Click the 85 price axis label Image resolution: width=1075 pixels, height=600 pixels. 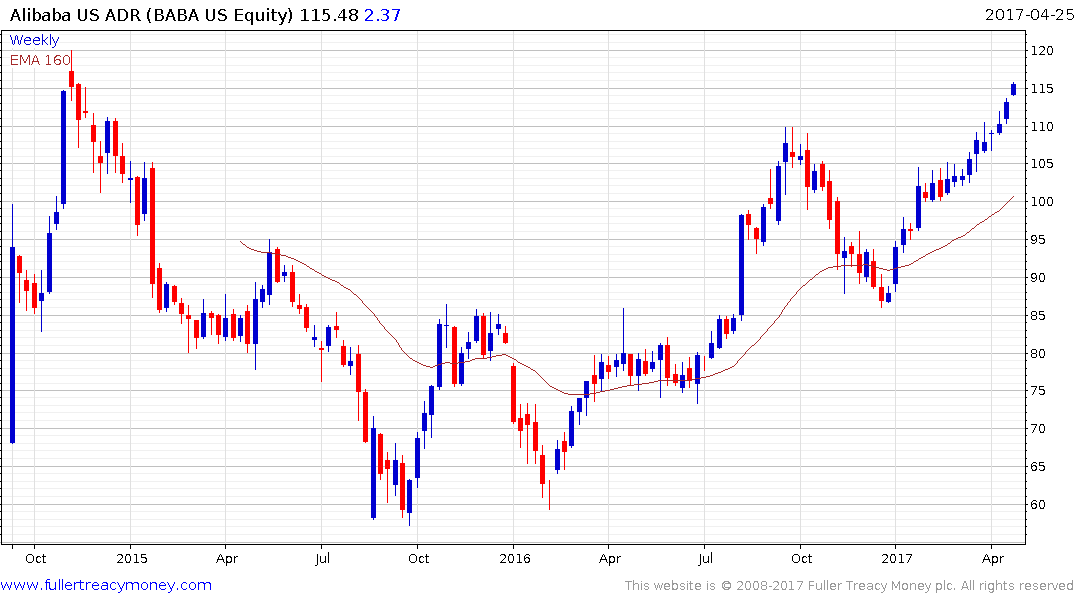pos(1038,315)
